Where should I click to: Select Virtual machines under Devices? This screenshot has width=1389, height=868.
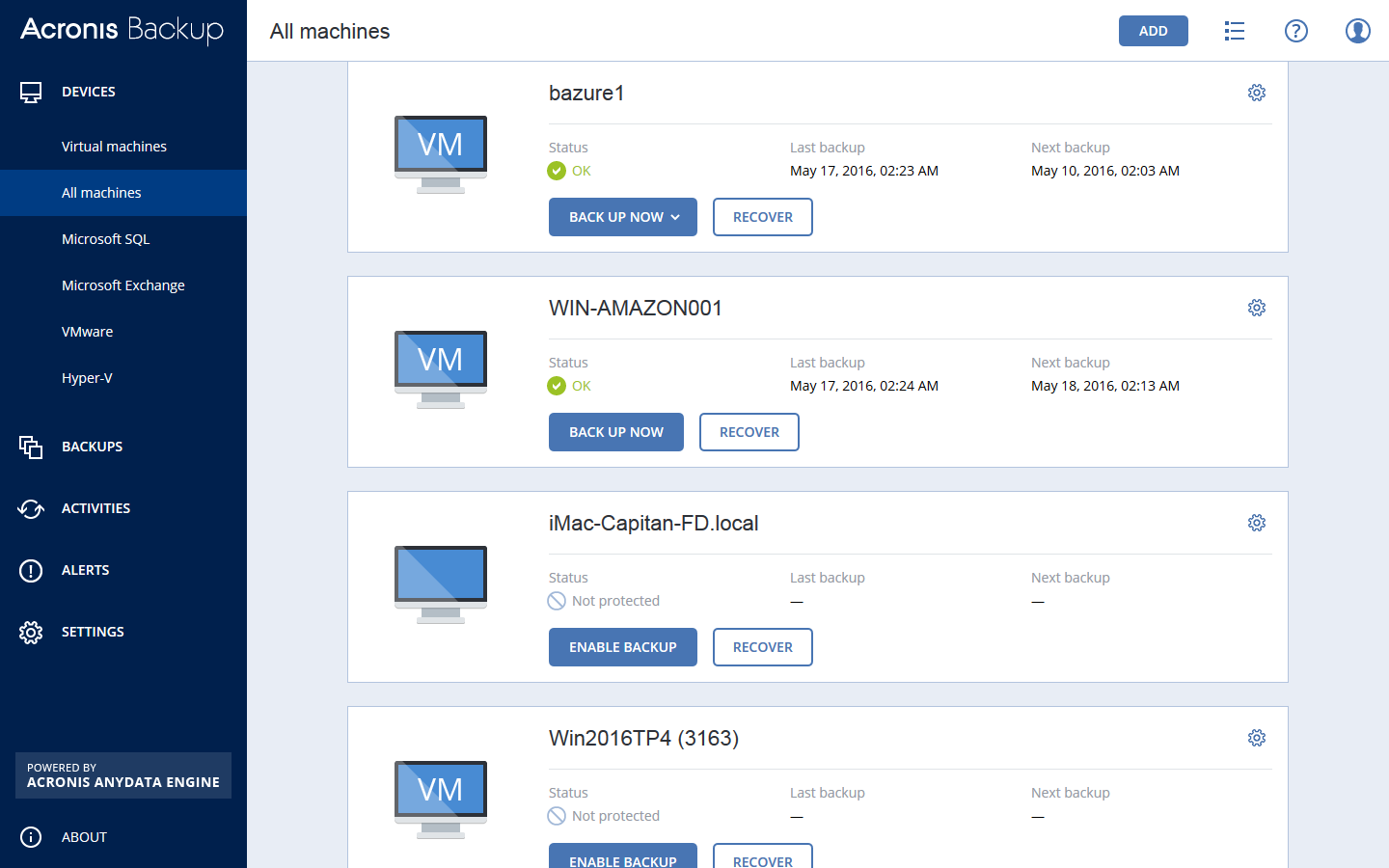click(x=114, y=147)
